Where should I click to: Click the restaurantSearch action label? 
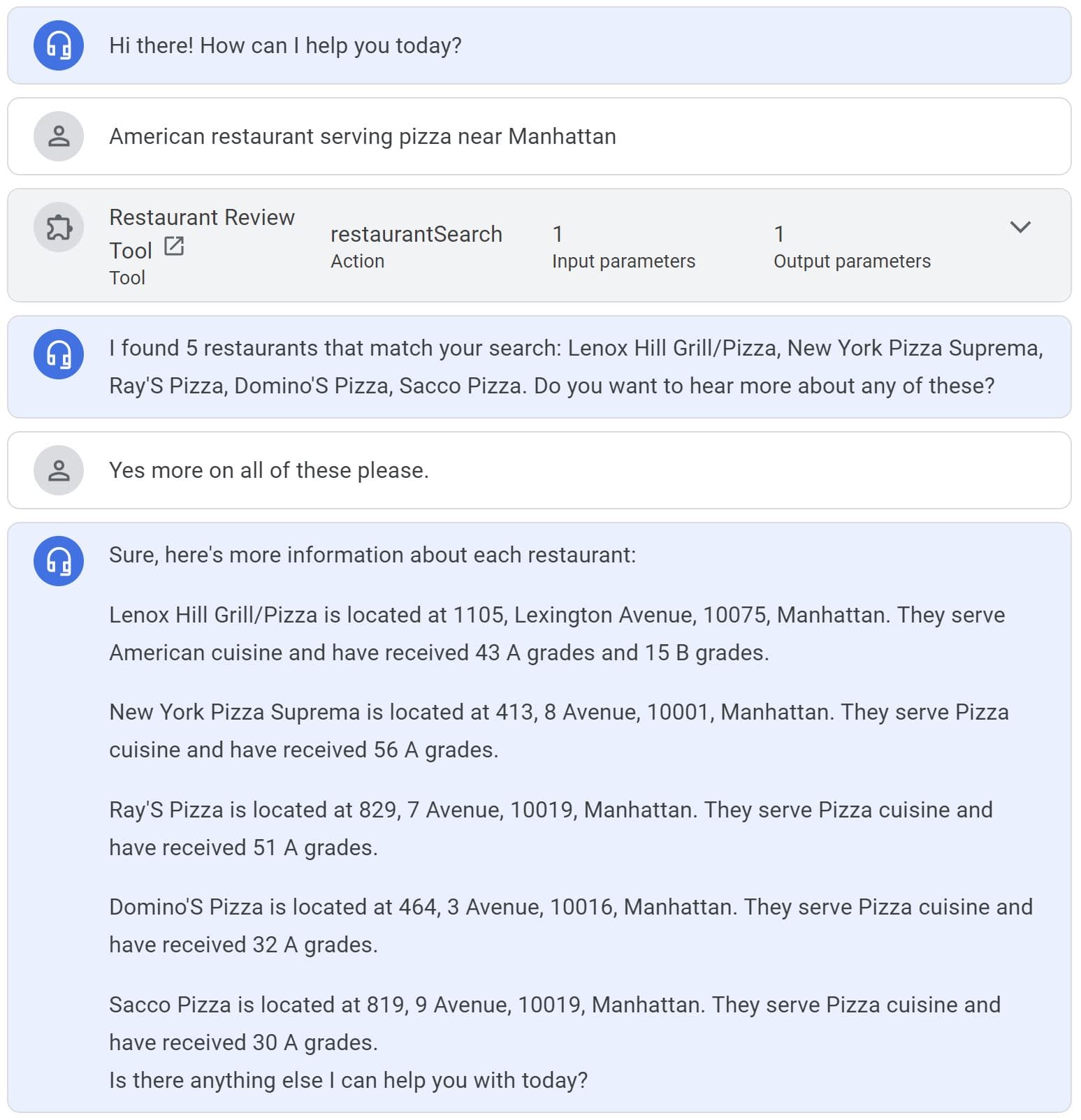(x=416, y=235)
